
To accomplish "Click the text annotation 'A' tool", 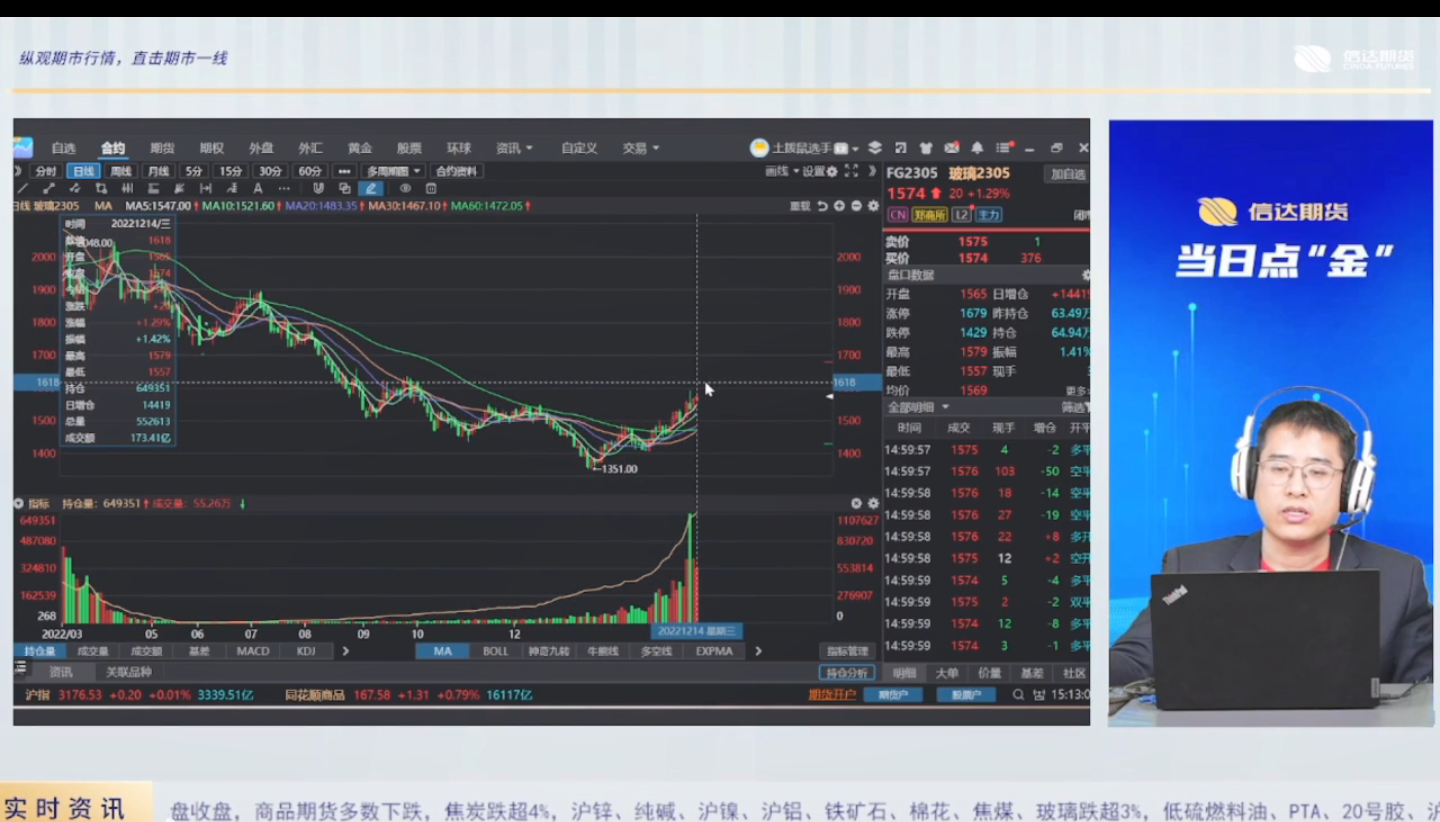I will point(258,188).
